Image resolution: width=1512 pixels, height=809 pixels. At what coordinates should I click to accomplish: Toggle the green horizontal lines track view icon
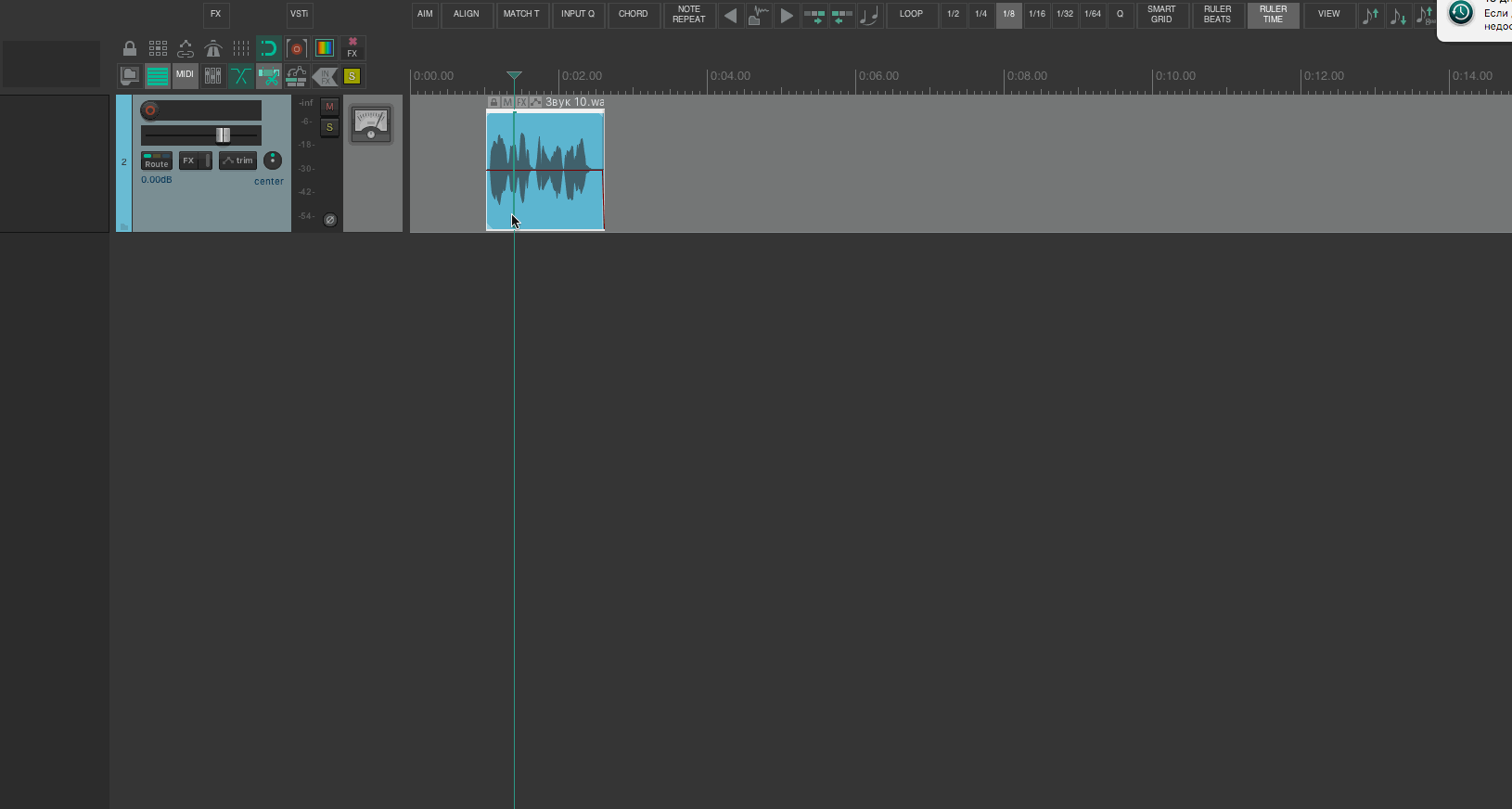(158, 76)
